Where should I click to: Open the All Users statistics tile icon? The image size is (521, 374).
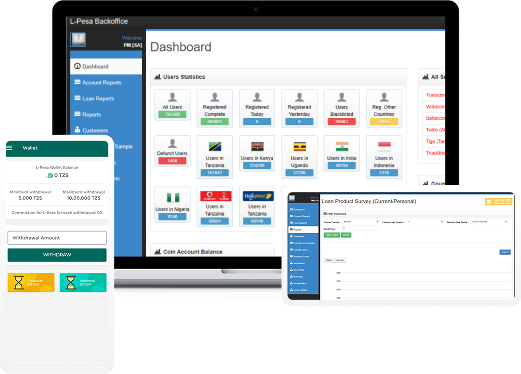click(172, 97)
